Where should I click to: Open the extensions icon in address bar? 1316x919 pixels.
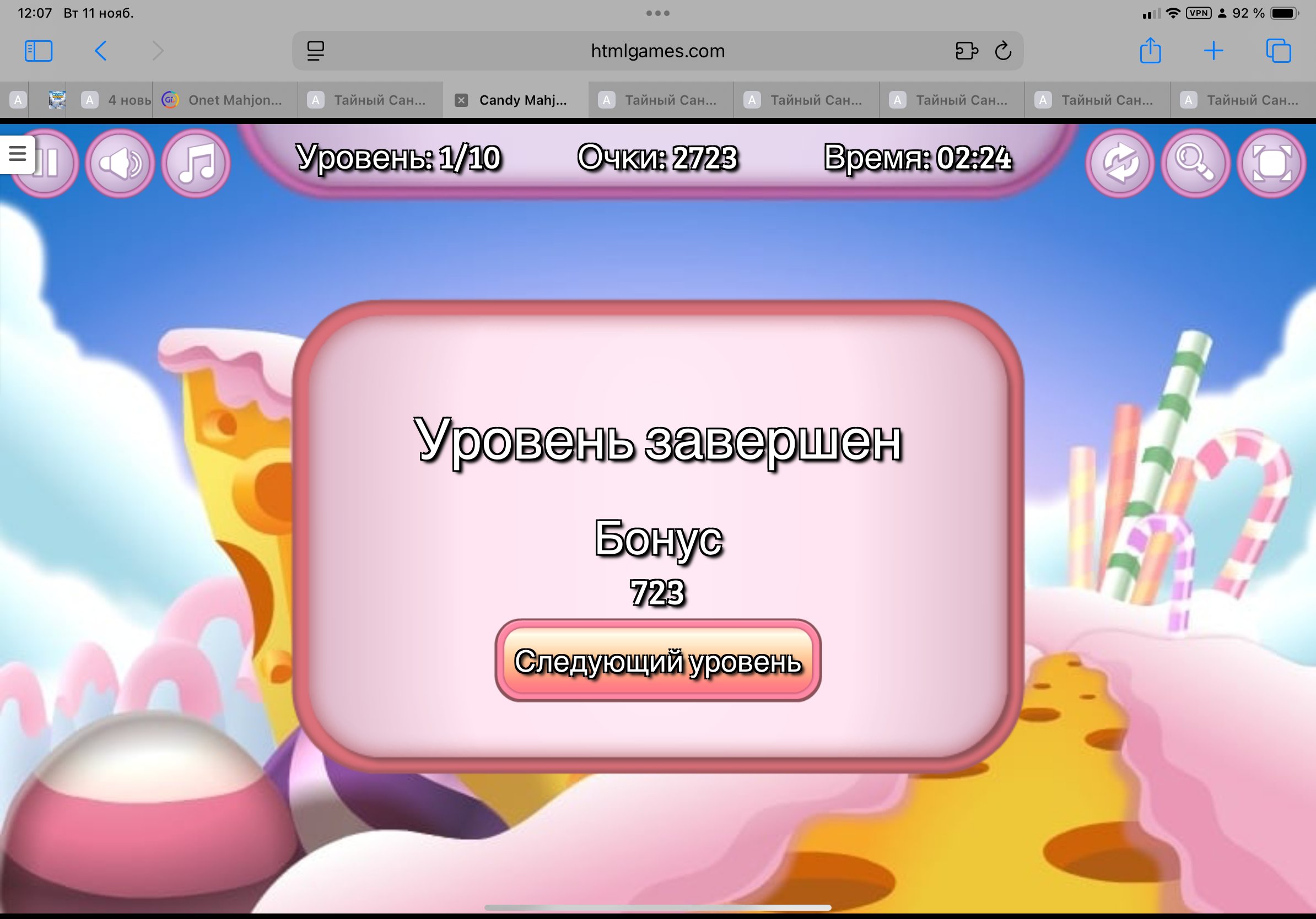click(967, 51)
